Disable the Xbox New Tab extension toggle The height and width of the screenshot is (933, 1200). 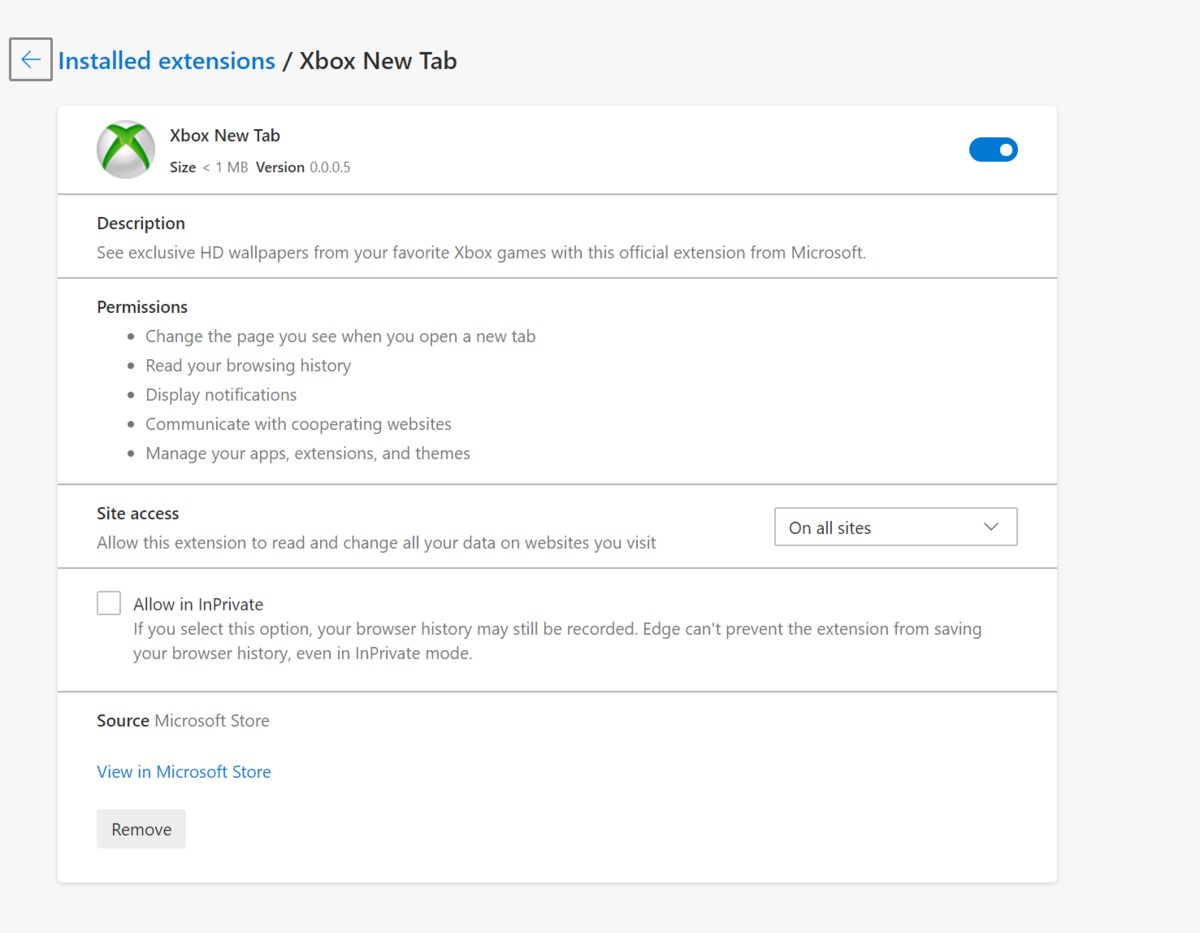(x=993, y=150)
